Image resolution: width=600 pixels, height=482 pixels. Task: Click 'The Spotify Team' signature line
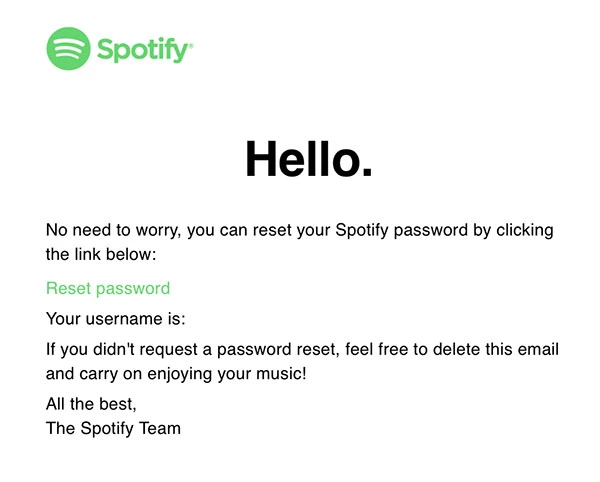pyautogui.click(x=113, y=428)
